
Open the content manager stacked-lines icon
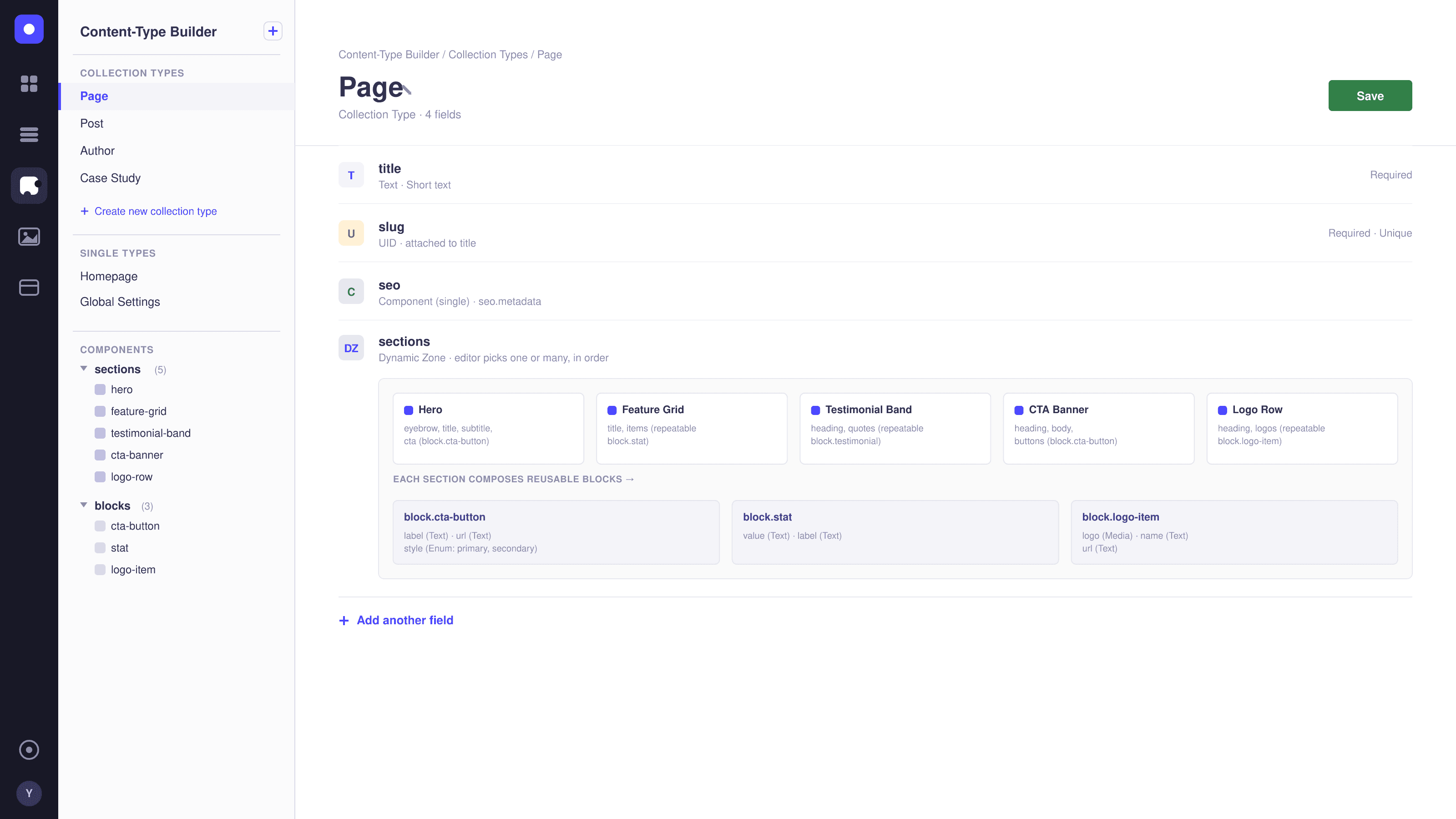tap(29, 135)
